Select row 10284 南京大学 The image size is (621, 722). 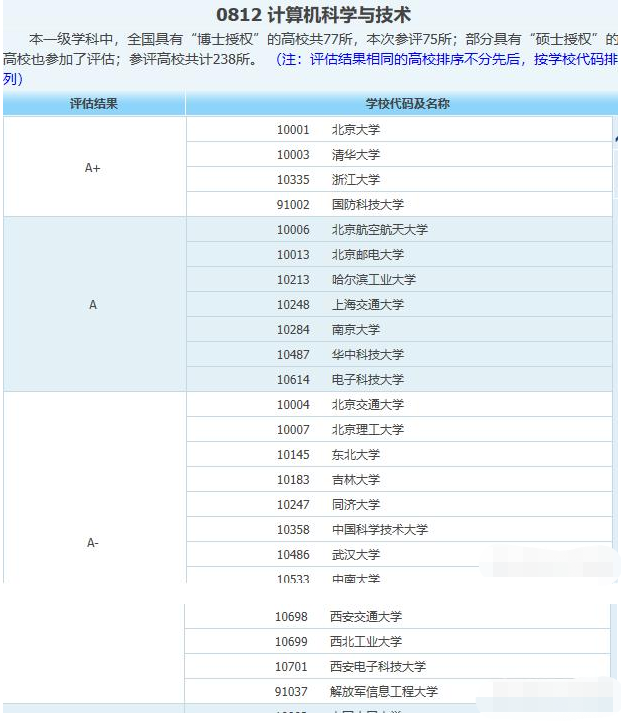399,329
